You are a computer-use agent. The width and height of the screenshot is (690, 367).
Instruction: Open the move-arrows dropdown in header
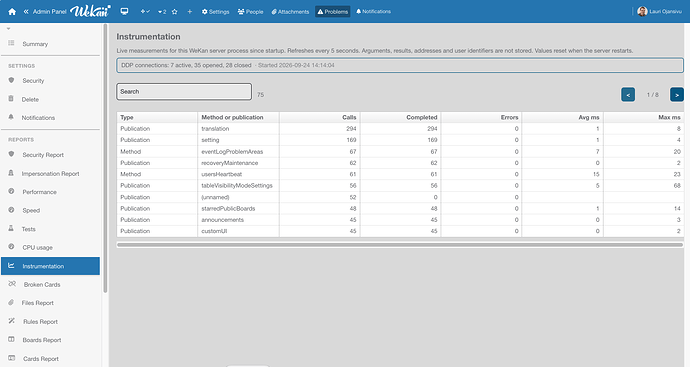[145, 11]
